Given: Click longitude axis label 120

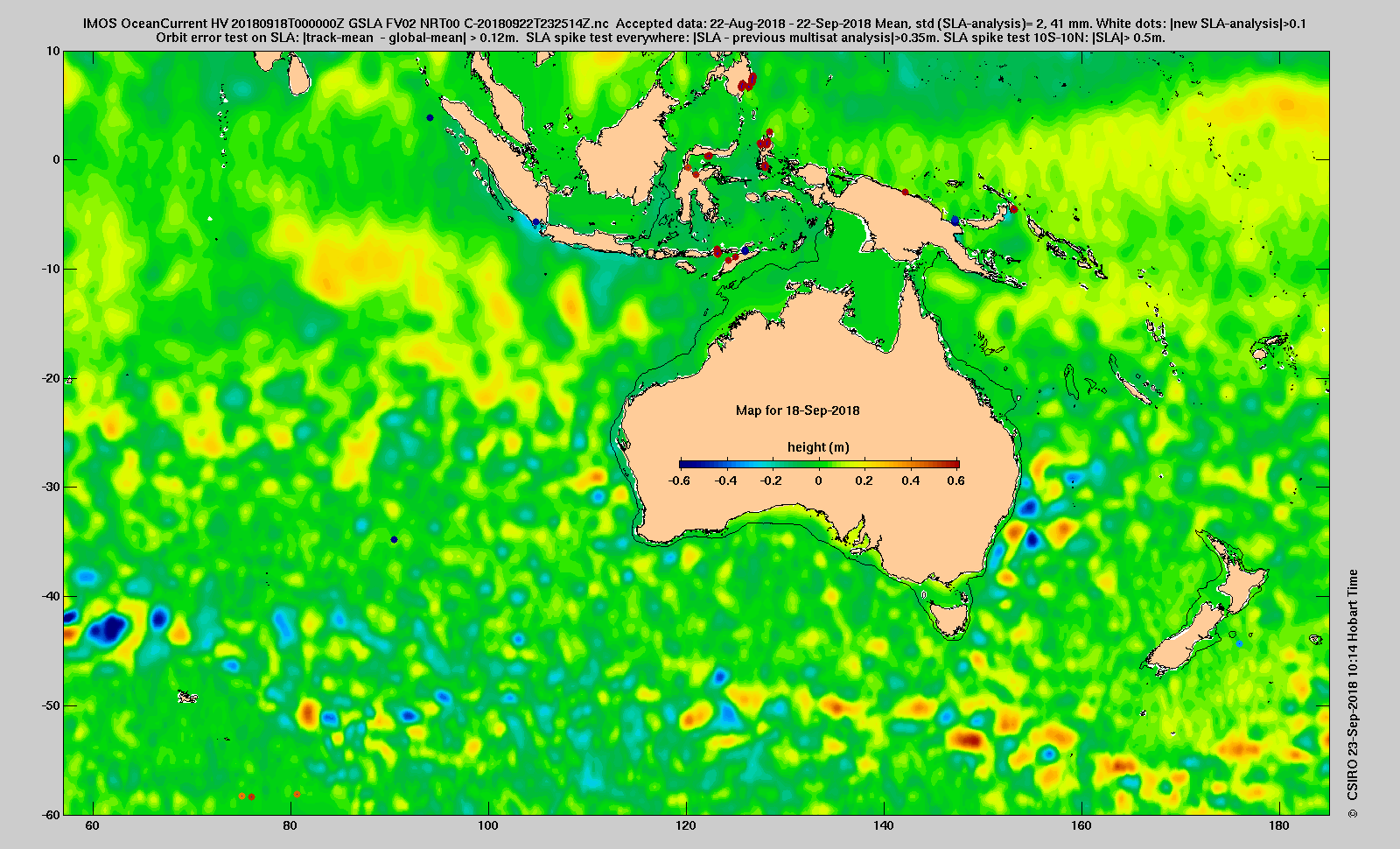Looking at the screenshot, I should coord(686,826).
